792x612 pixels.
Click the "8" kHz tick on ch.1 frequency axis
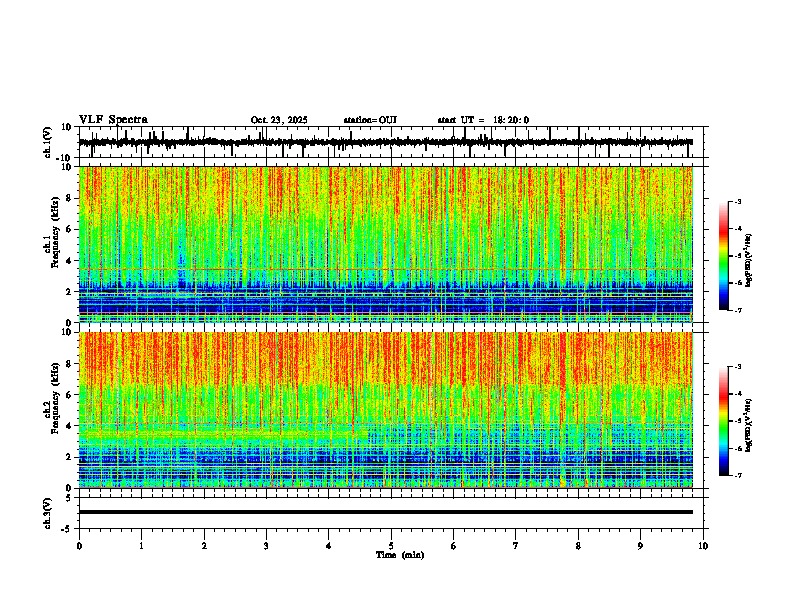[x=69, y=198]
